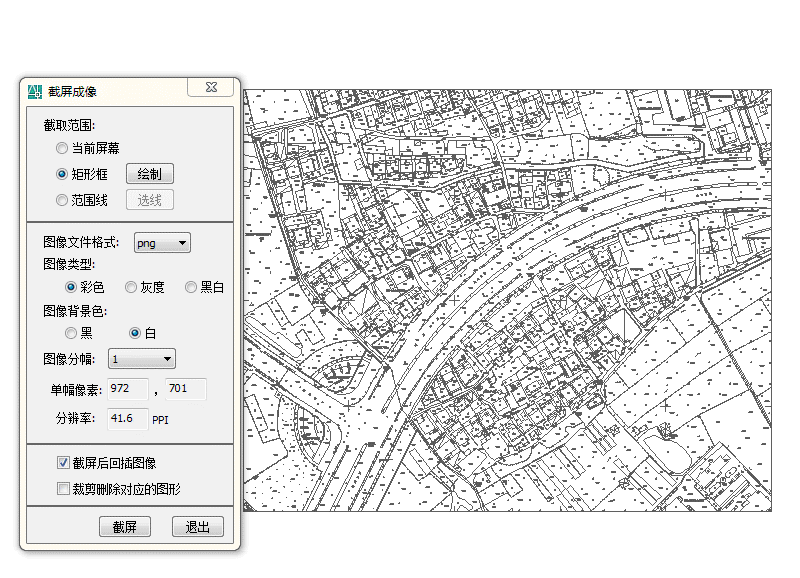This screenshot has height=578, width=800.
Task: Click the PPI unit text
Action: point(160,420)
